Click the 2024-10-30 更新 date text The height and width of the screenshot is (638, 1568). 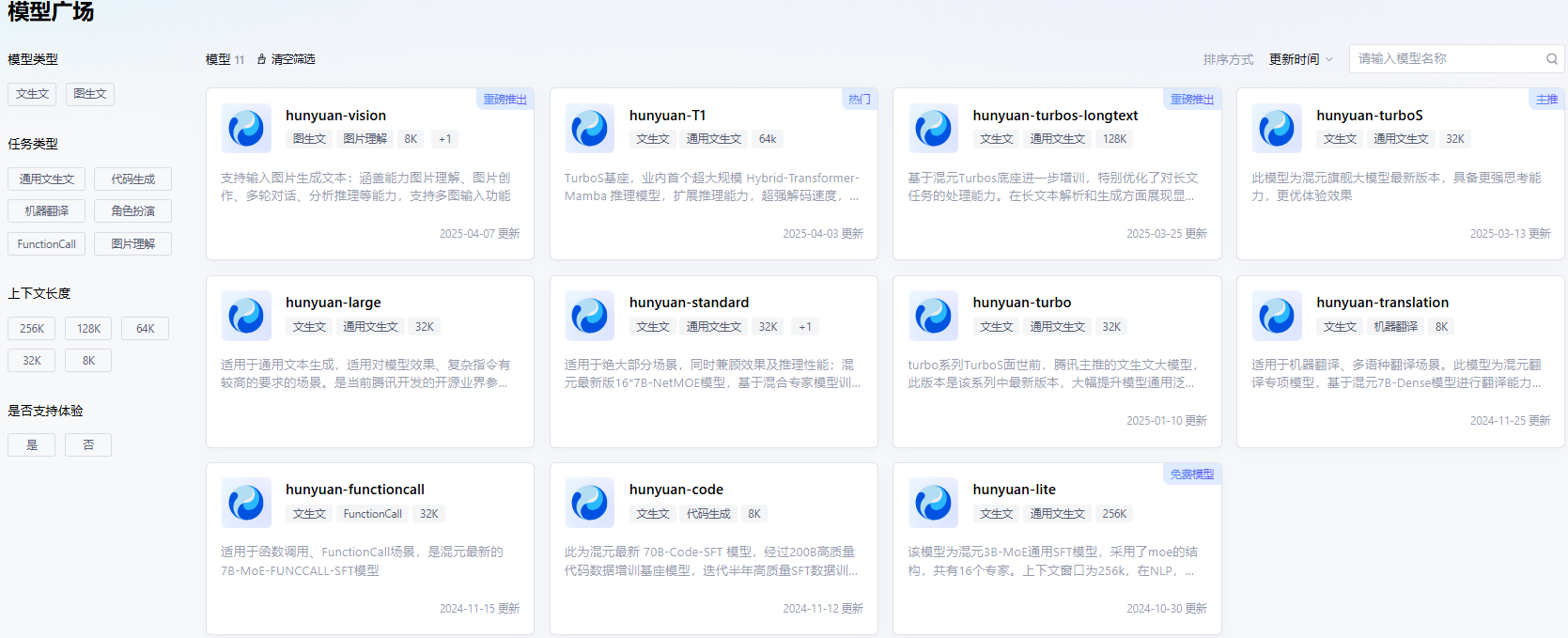point(1167,609)
